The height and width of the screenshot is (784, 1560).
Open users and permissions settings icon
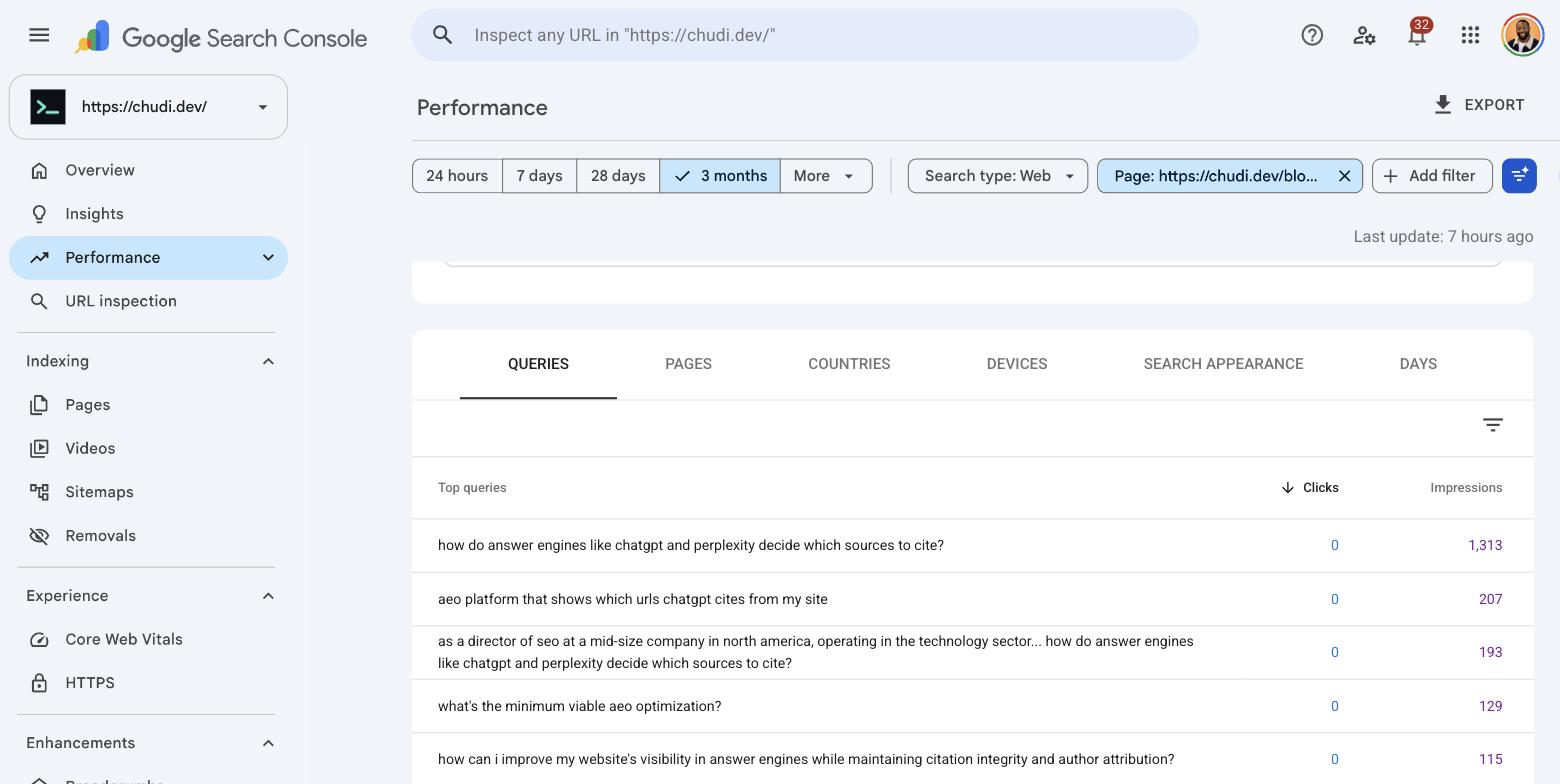(1364, 35)
